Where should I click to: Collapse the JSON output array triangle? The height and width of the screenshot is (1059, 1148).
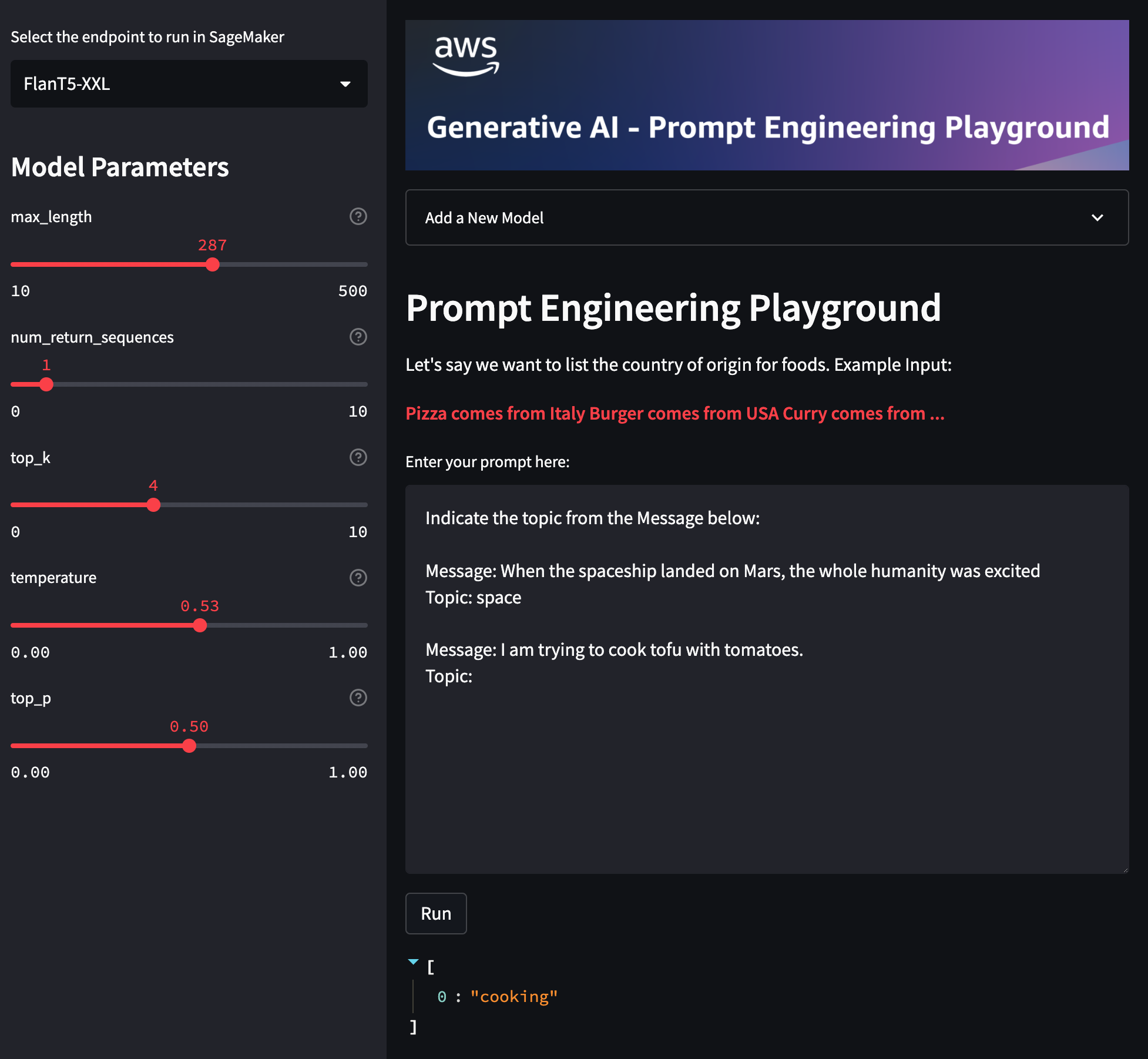pos(413,962)
